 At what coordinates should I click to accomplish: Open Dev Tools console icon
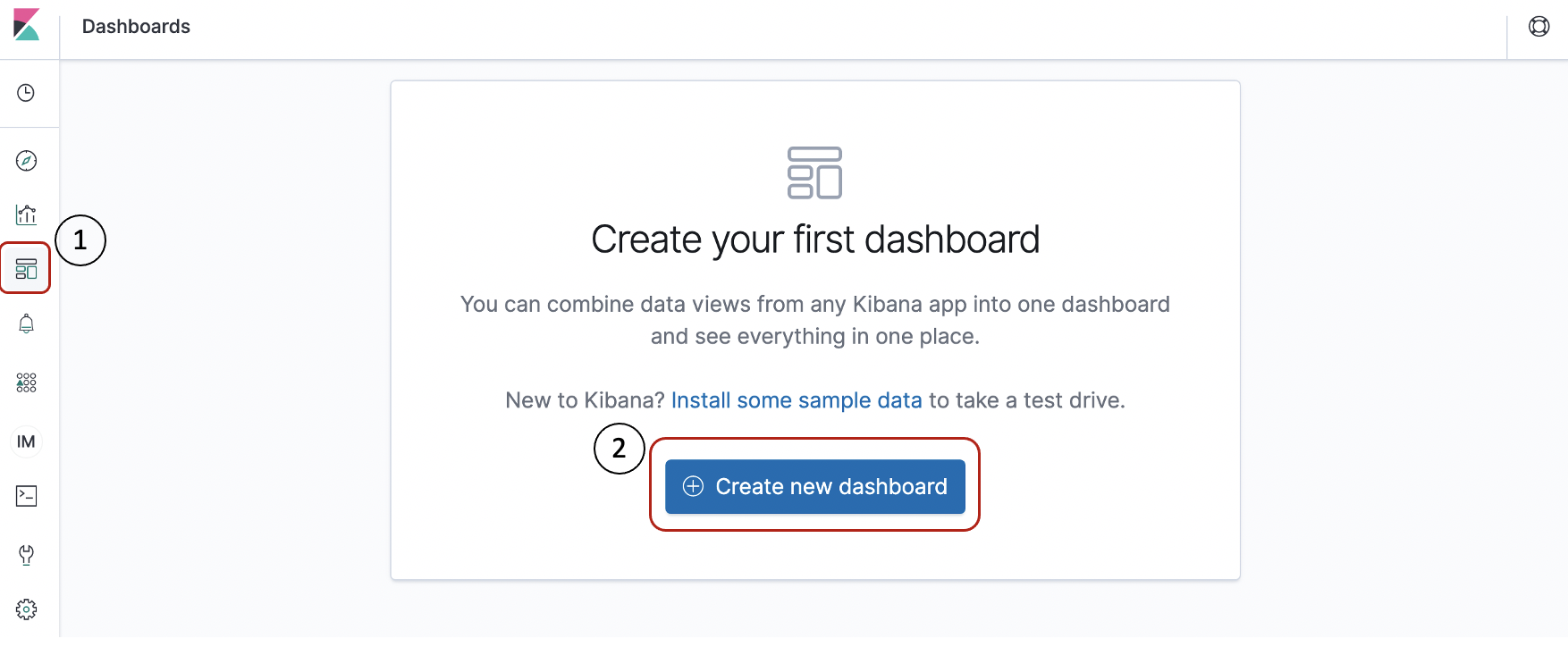click(26, 496)
